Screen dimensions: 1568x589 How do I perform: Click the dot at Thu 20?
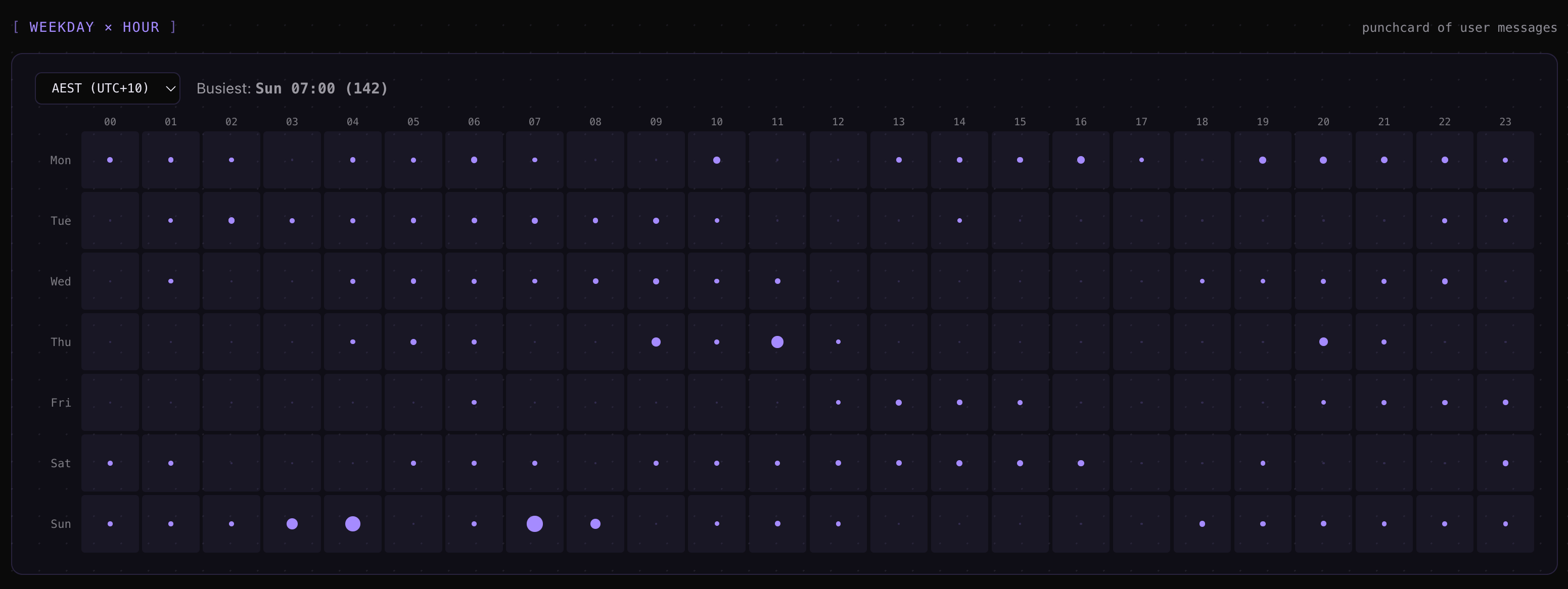1323,342
